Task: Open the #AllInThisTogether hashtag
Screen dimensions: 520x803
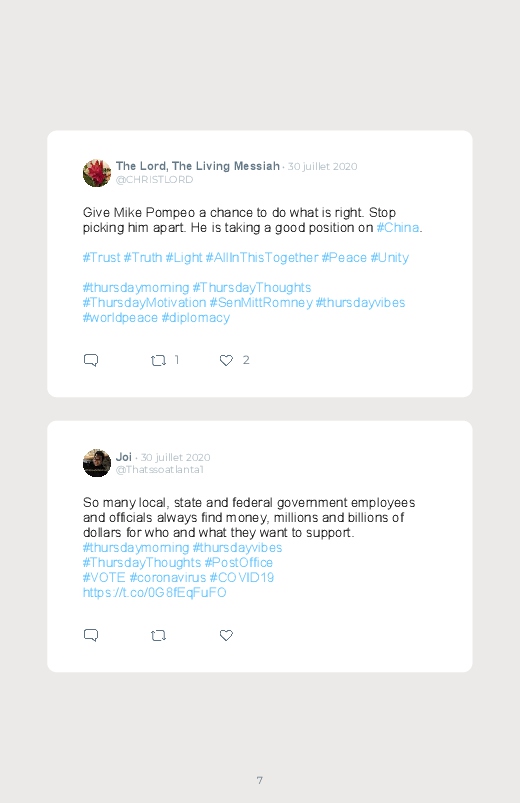Action: (262, 258)
